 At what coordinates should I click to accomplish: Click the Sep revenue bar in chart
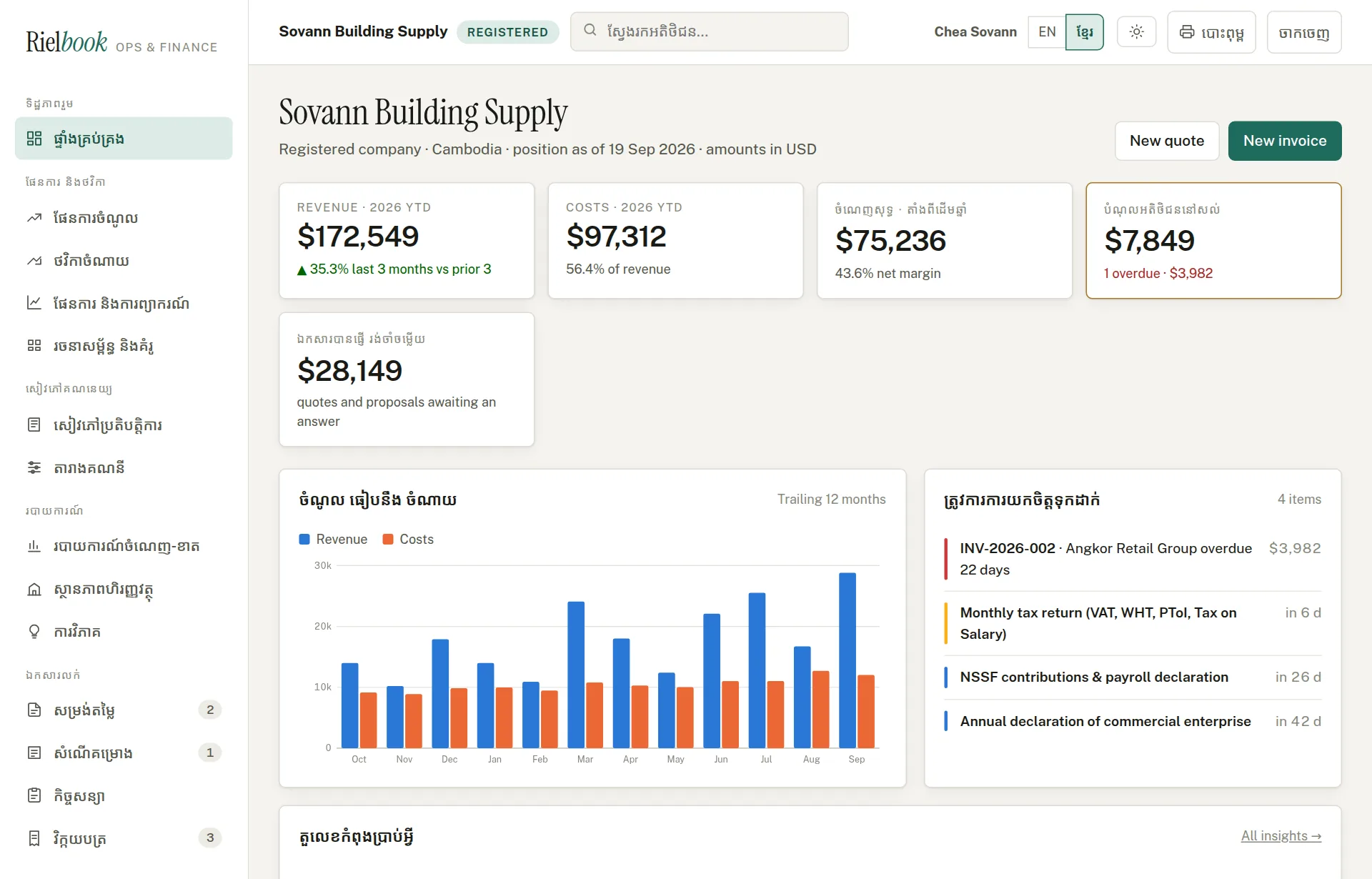tap(847, 660)
